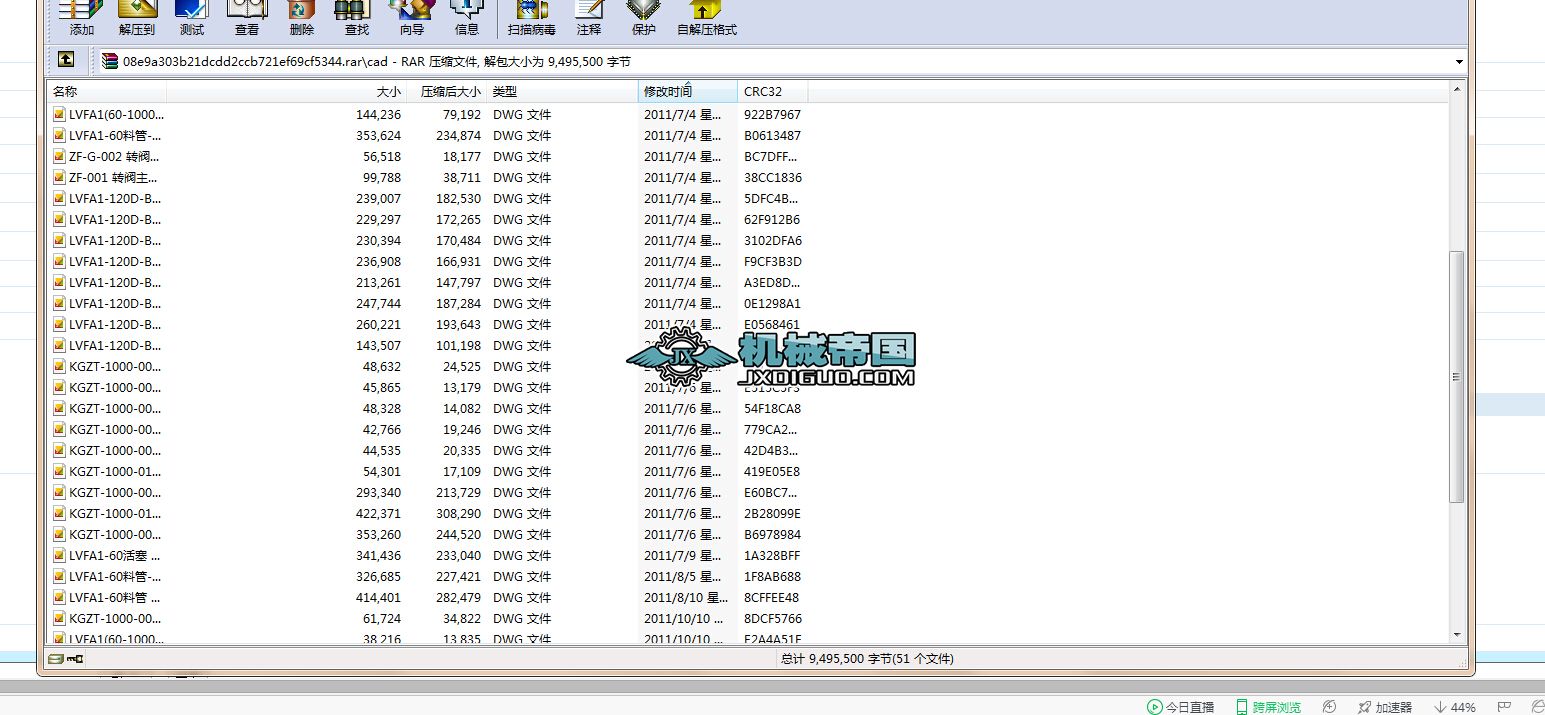Open the 信息 (Info) toolbar icon

467,11
